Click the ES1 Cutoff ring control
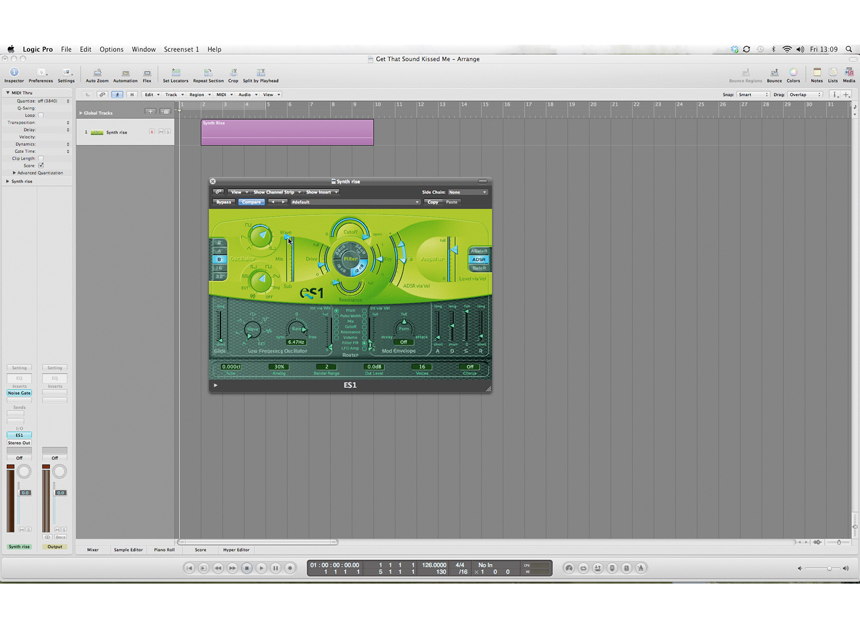The image size is (860, 638). [350, 228]
